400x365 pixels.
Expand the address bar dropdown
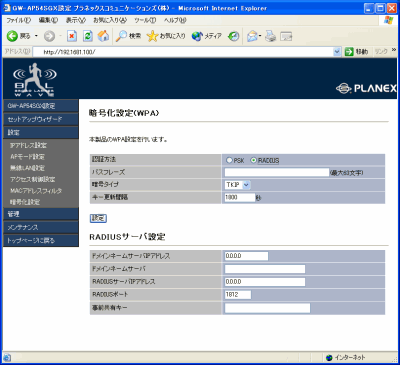[x=337, y=52]
